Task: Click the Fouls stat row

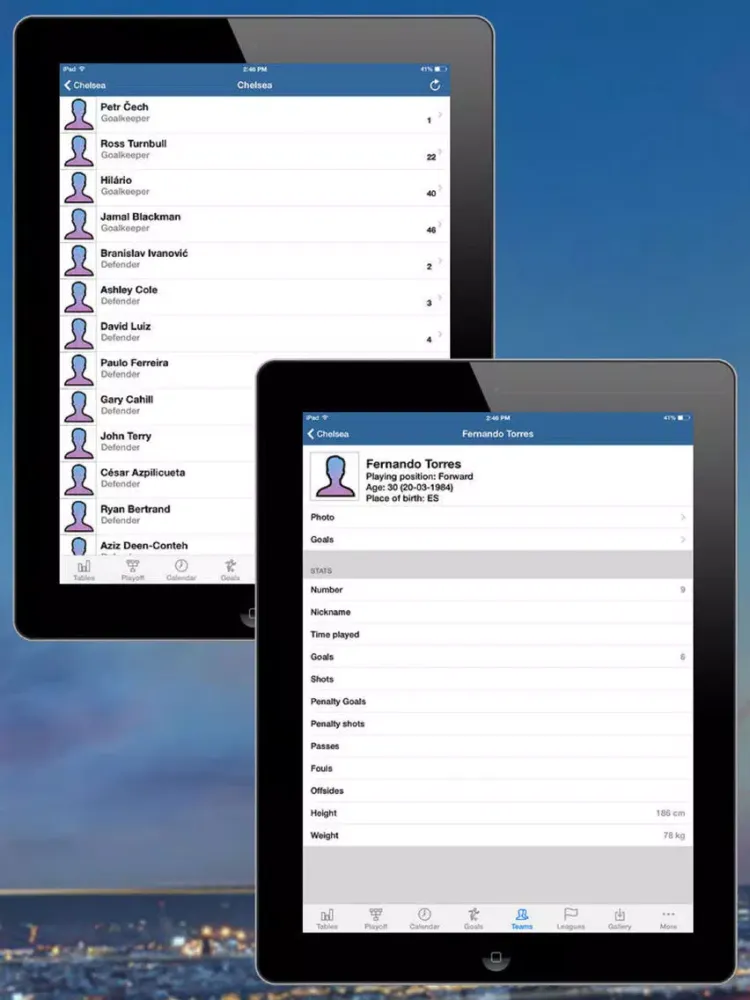Action: point(497,768)
